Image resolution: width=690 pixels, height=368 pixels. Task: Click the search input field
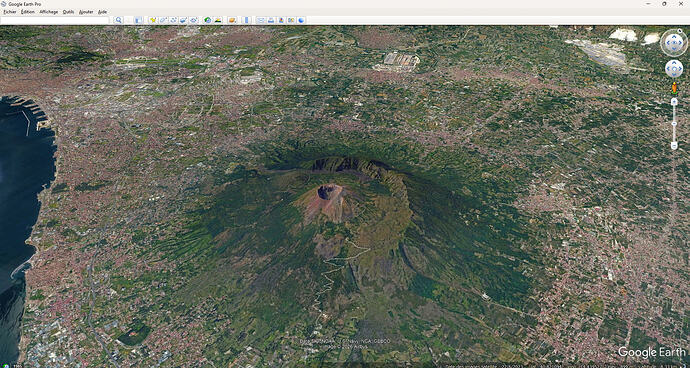[x=55, y=20]
